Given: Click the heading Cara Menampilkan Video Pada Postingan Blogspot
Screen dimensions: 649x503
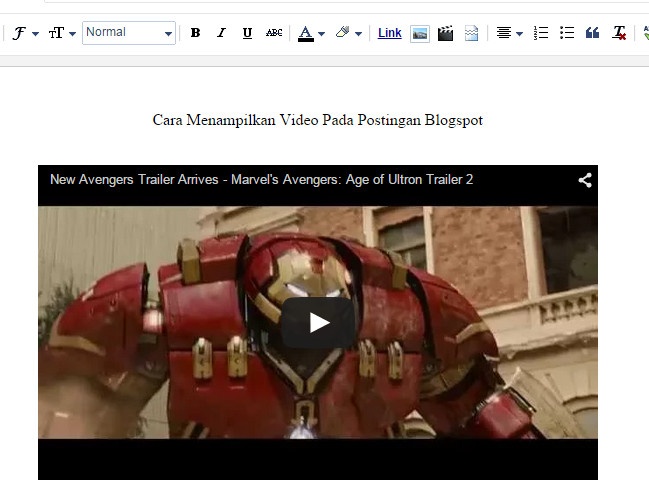Looking at the screenshot, I should pyautogui.click(x=317, y=120).
